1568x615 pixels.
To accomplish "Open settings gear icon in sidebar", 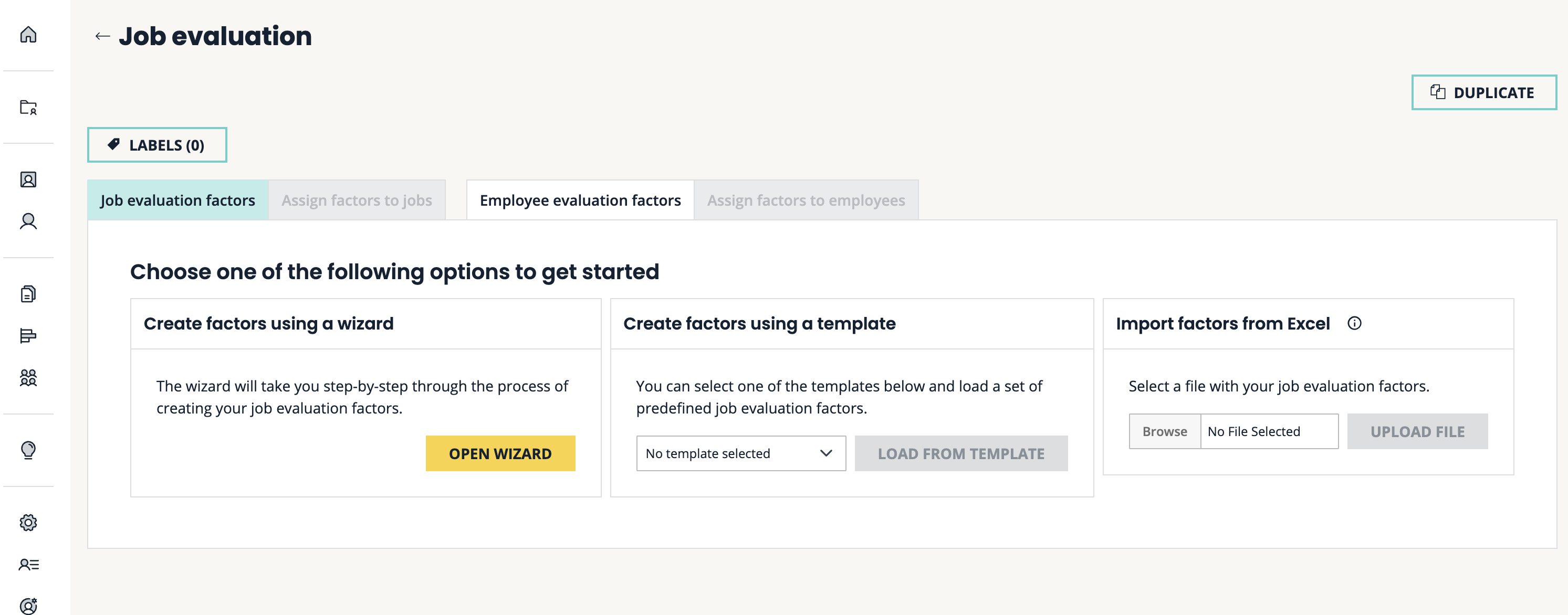I will tap(28, 523).
